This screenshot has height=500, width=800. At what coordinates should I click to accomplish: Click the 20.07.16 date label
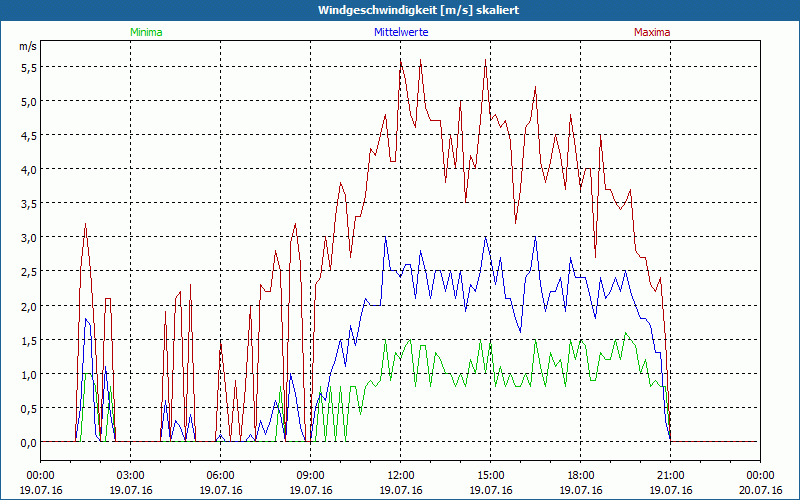(x=761, y=490)
